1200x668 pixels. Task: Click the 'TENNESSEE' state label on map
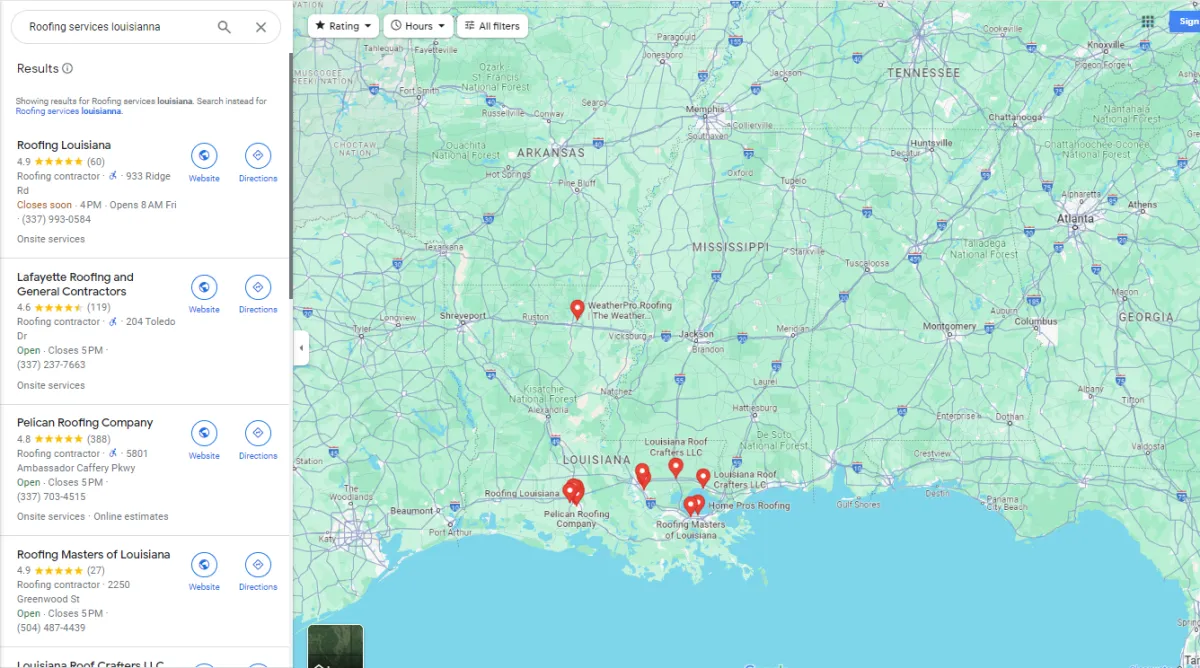coord(923,73)
